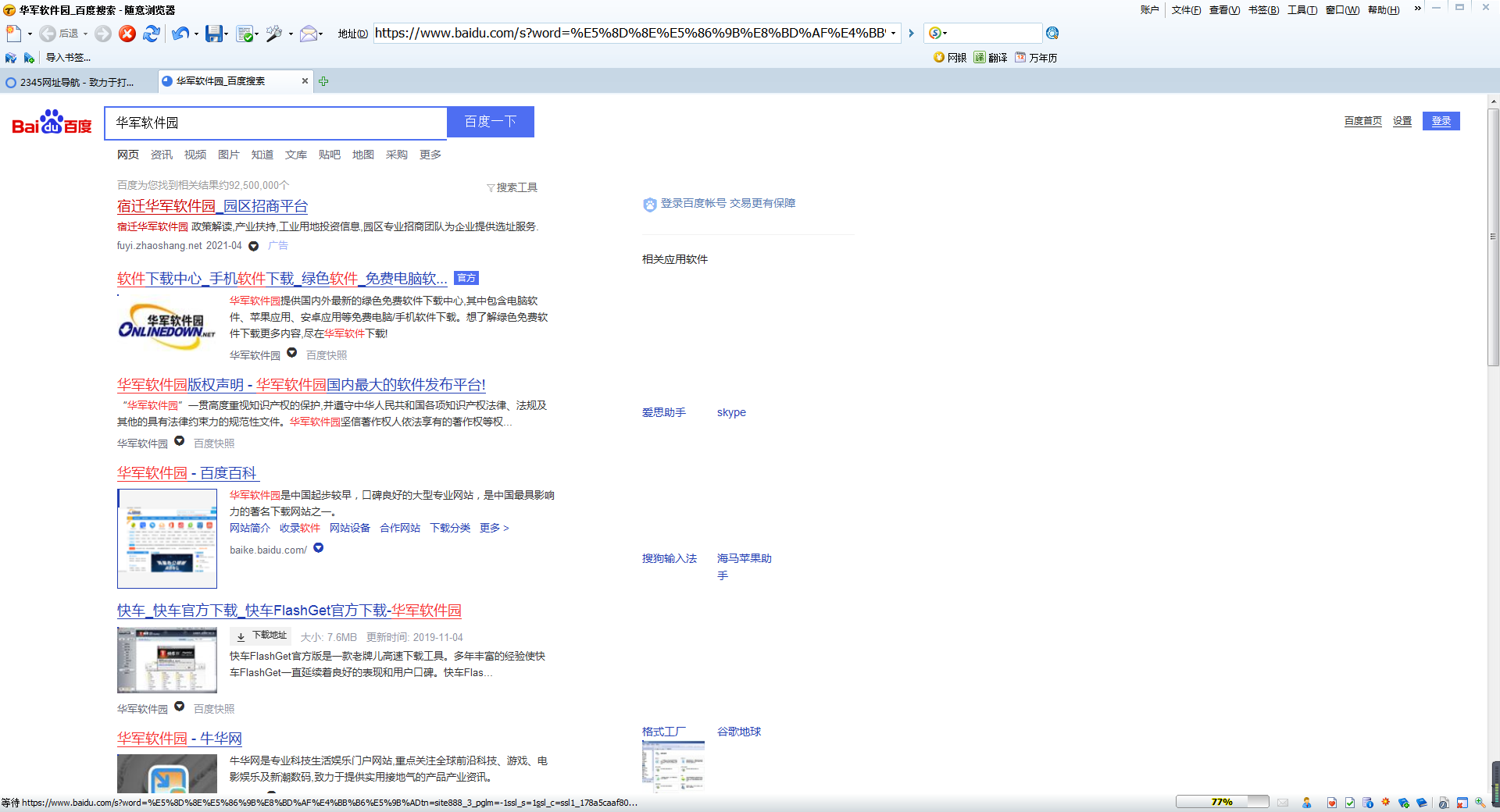
Task: Click the 华军软件园 Onlinedown logo thumbnail
Action: pos(167,326)
